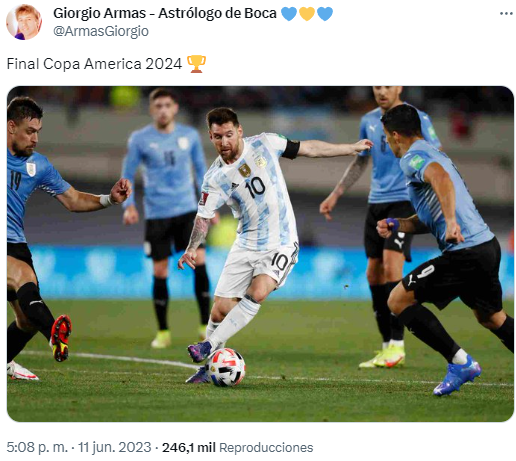Click the last blue heart after the yellow one
This screenshot has width=516, height=461.
325,14
